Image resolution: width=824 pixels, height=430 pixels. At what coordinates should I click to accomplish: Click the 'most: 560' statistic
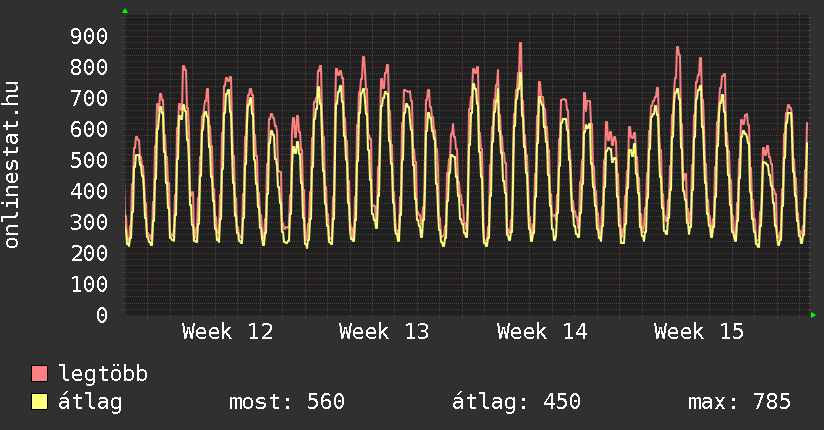tap(287, 402)
